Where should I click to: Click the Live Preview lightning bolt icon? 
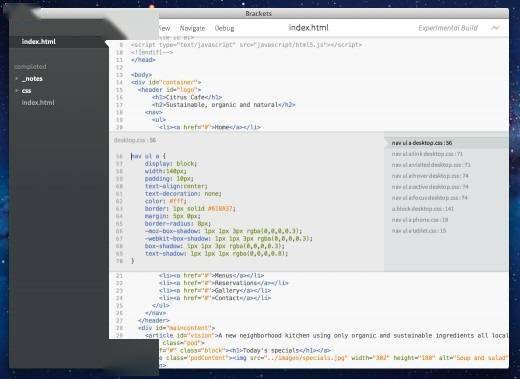(x=495, y=28)
